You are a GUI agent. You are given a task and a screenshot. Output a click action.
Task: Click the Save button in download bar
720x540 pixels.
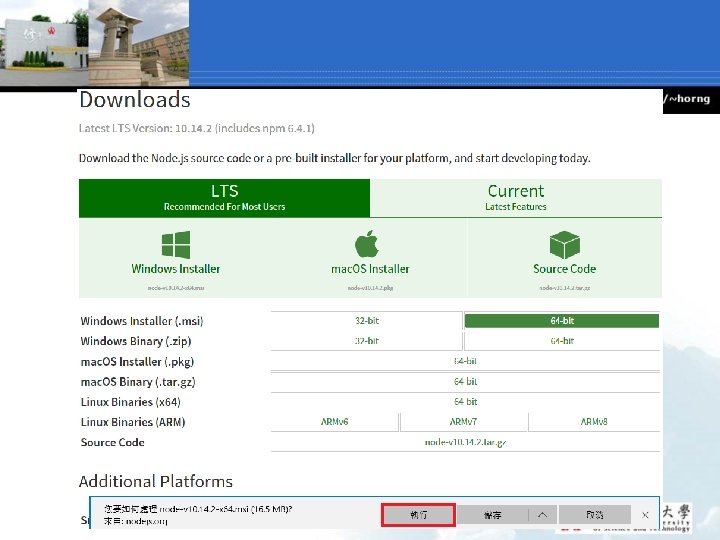click(x=493, y=515)
